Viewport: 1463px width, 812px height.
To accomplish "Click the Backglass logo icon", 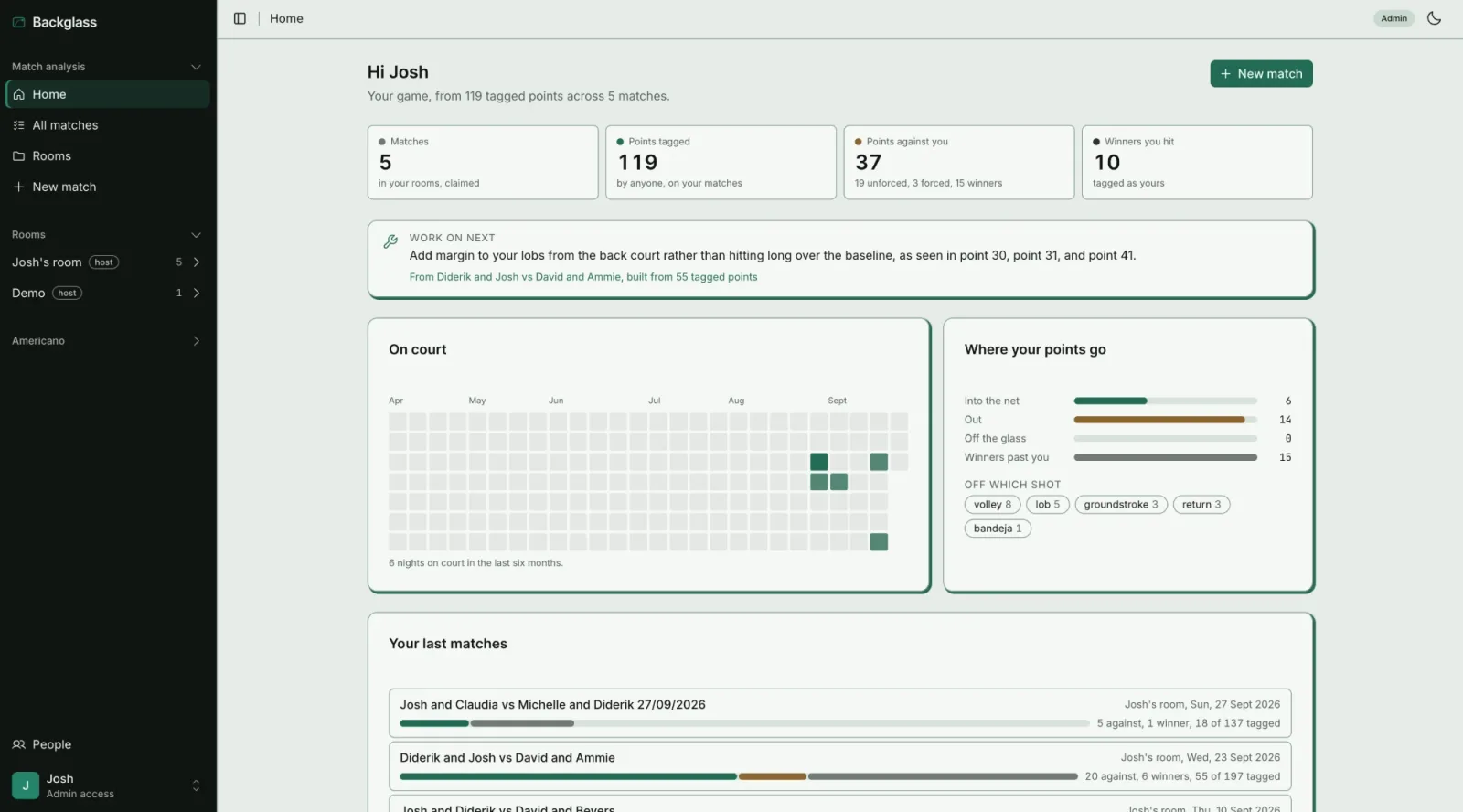I will coord(18,22).
